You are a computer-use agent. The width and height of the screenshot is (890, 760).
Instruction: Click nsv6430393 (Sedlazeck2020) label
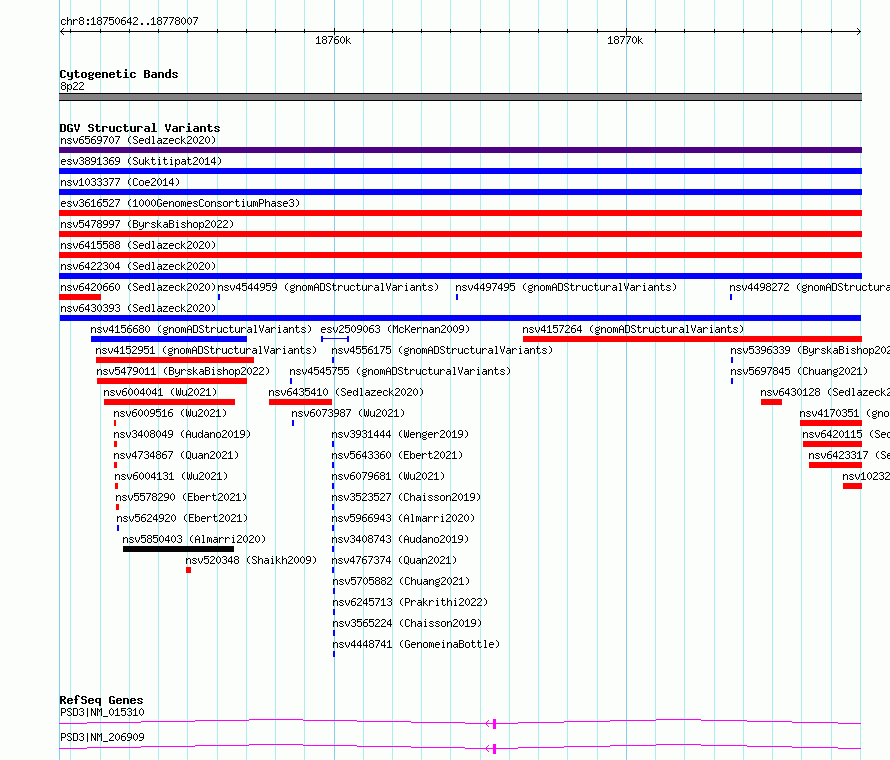138,308
